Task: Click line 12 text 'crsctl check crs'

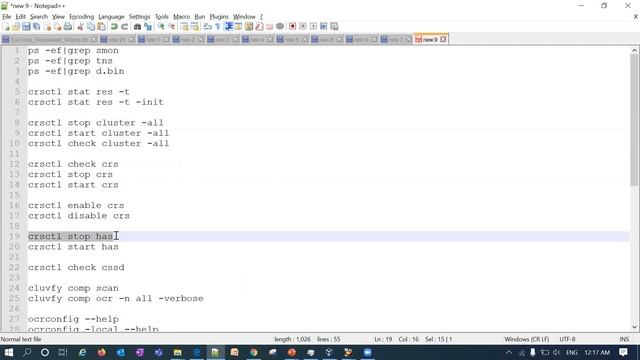Action: [73, 164]
